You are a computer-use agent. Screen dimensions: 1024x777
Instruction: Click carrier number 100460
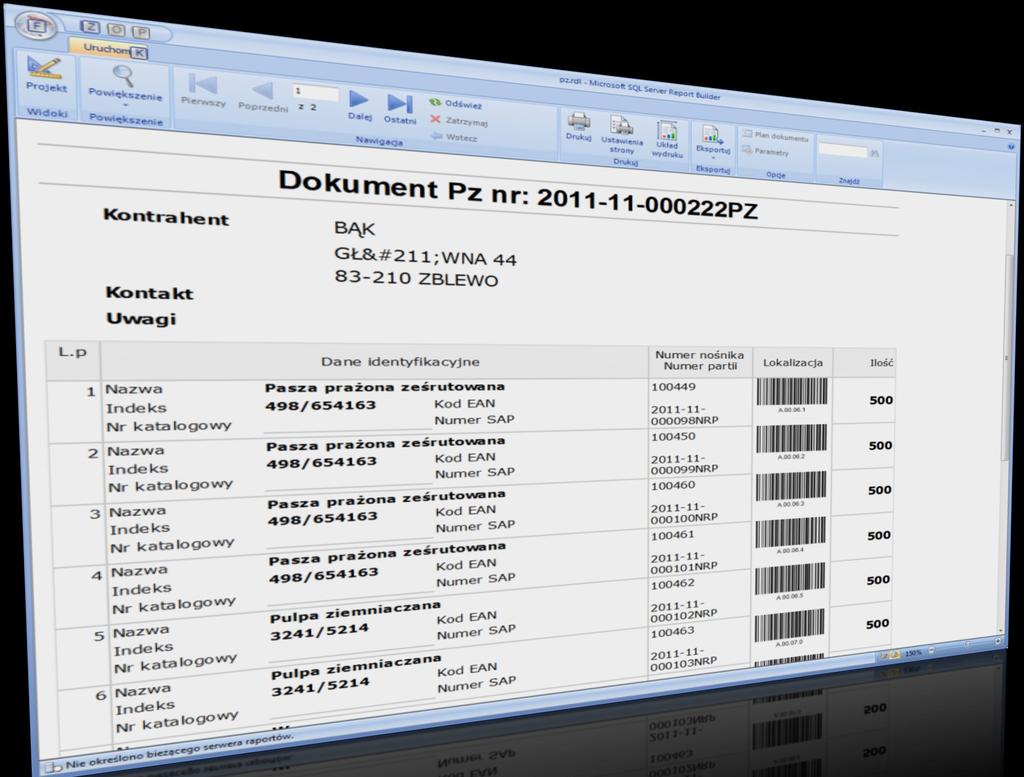(673, 485)
